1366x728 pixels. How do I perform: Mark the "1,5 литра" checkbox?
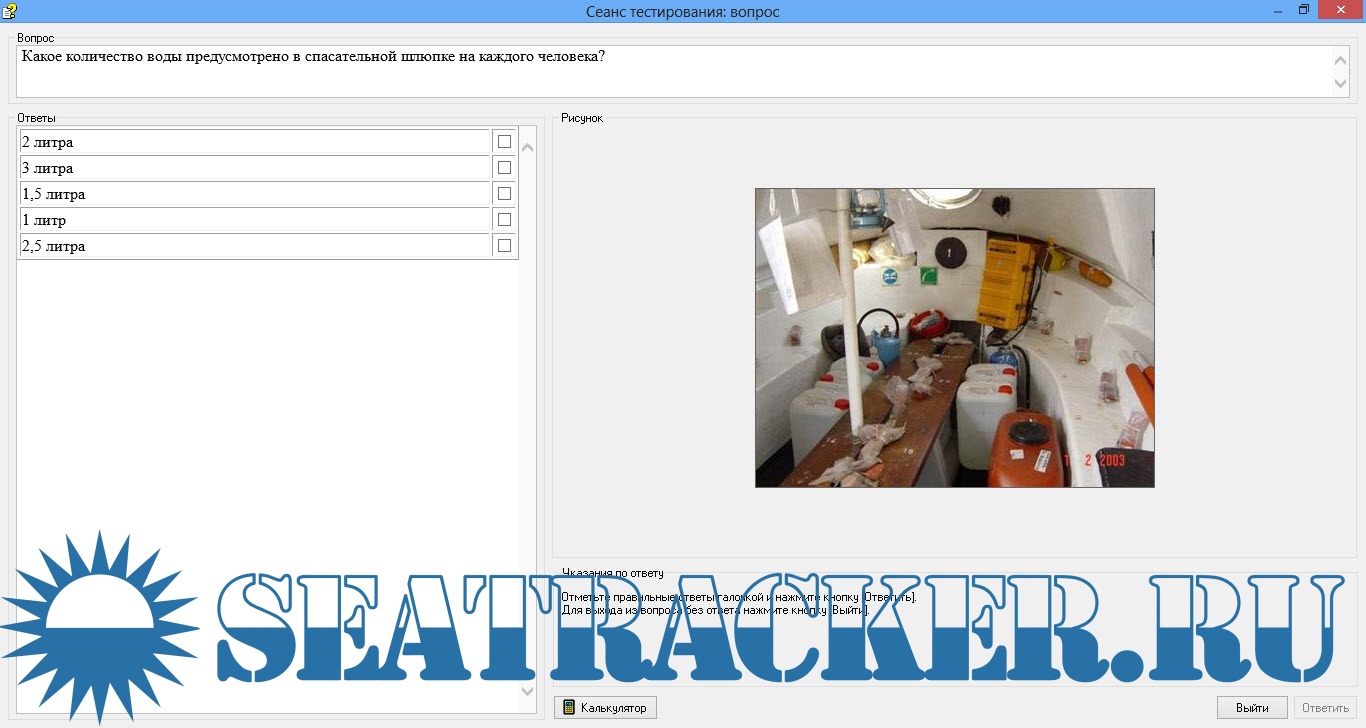click(504, 194)
